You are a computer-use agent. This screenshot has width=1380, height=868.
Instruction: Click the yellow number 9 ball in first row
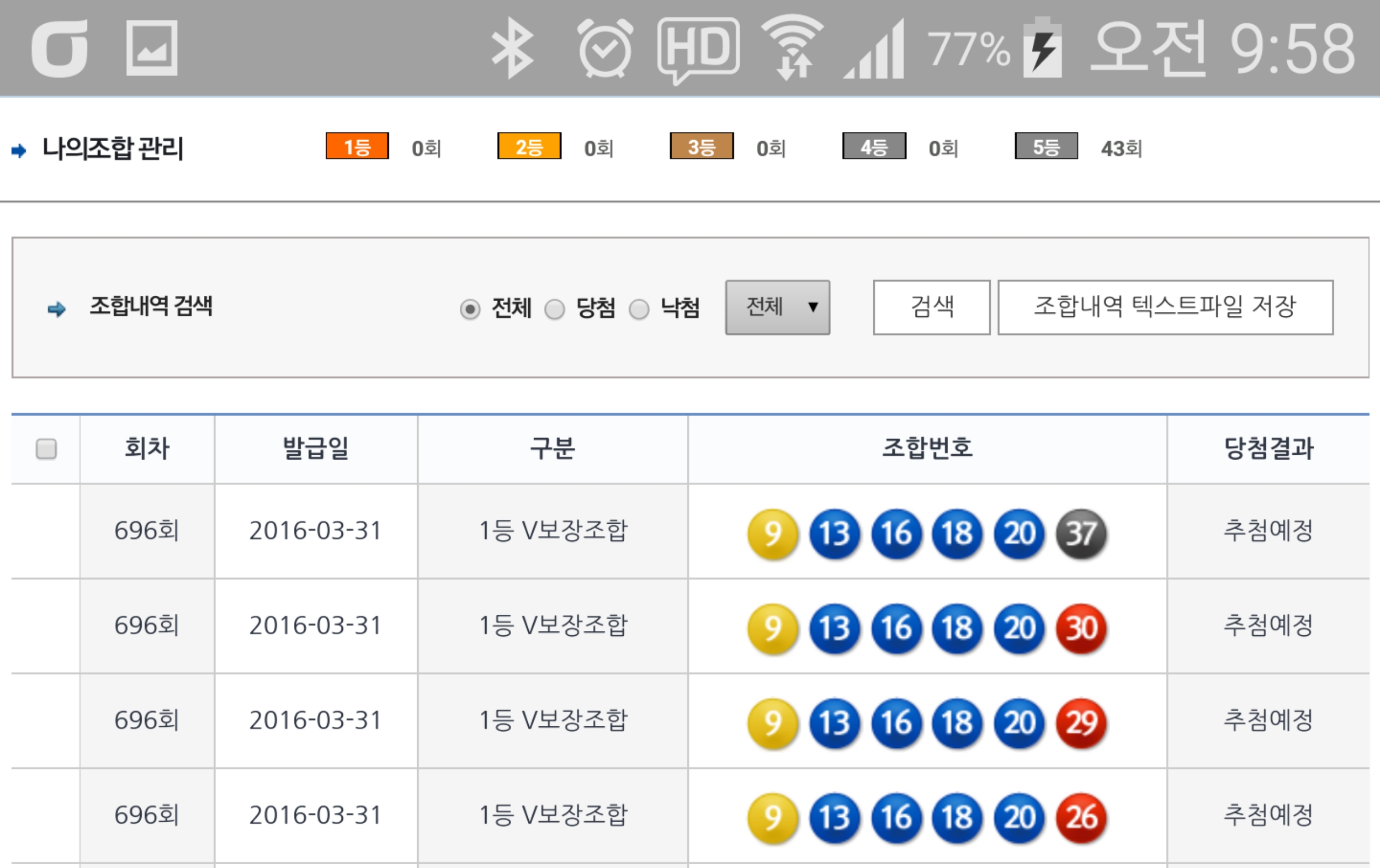[772, 533]
